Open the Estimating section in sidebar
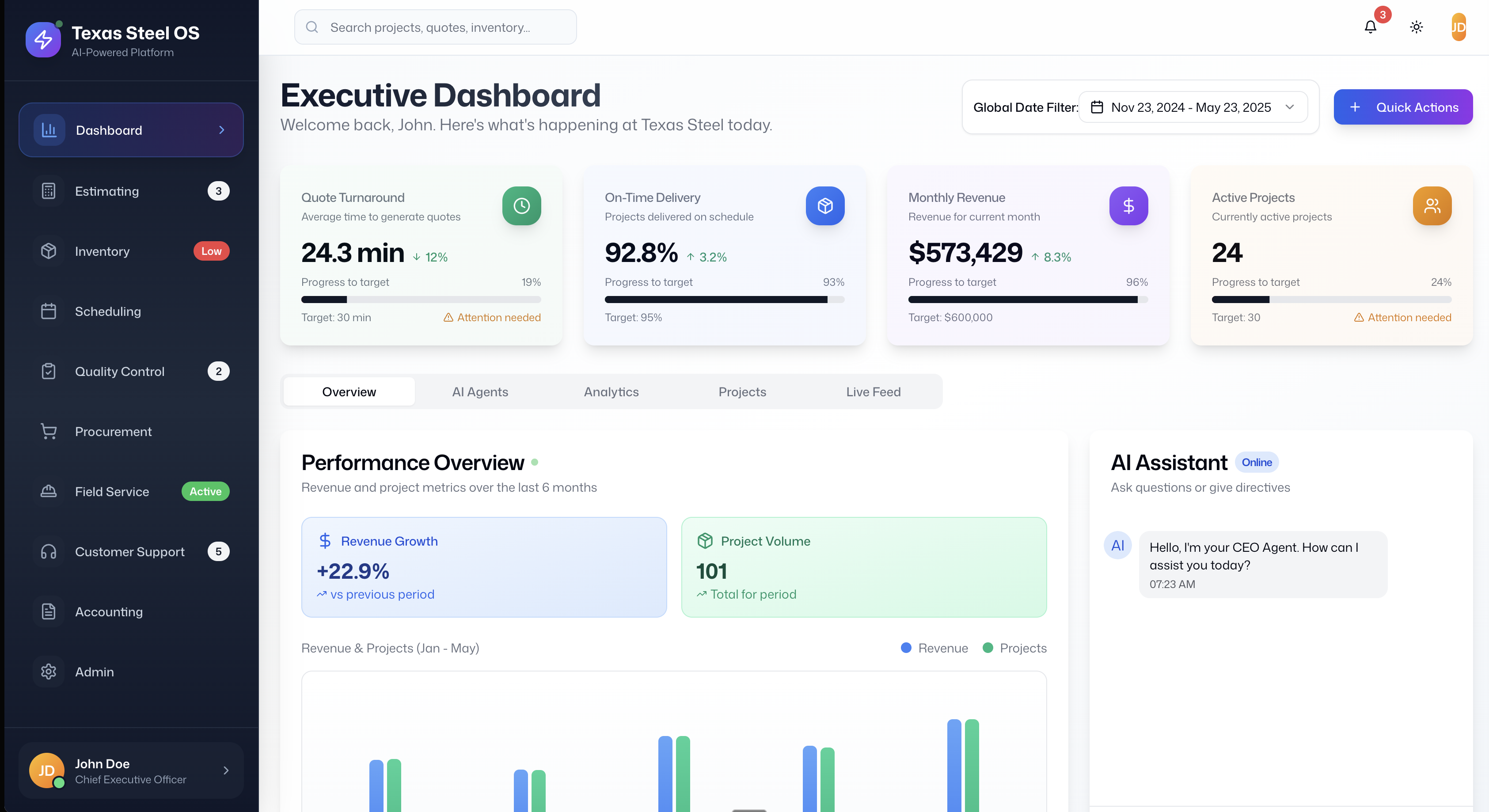The image size is (1489, 812). point(107,191)
